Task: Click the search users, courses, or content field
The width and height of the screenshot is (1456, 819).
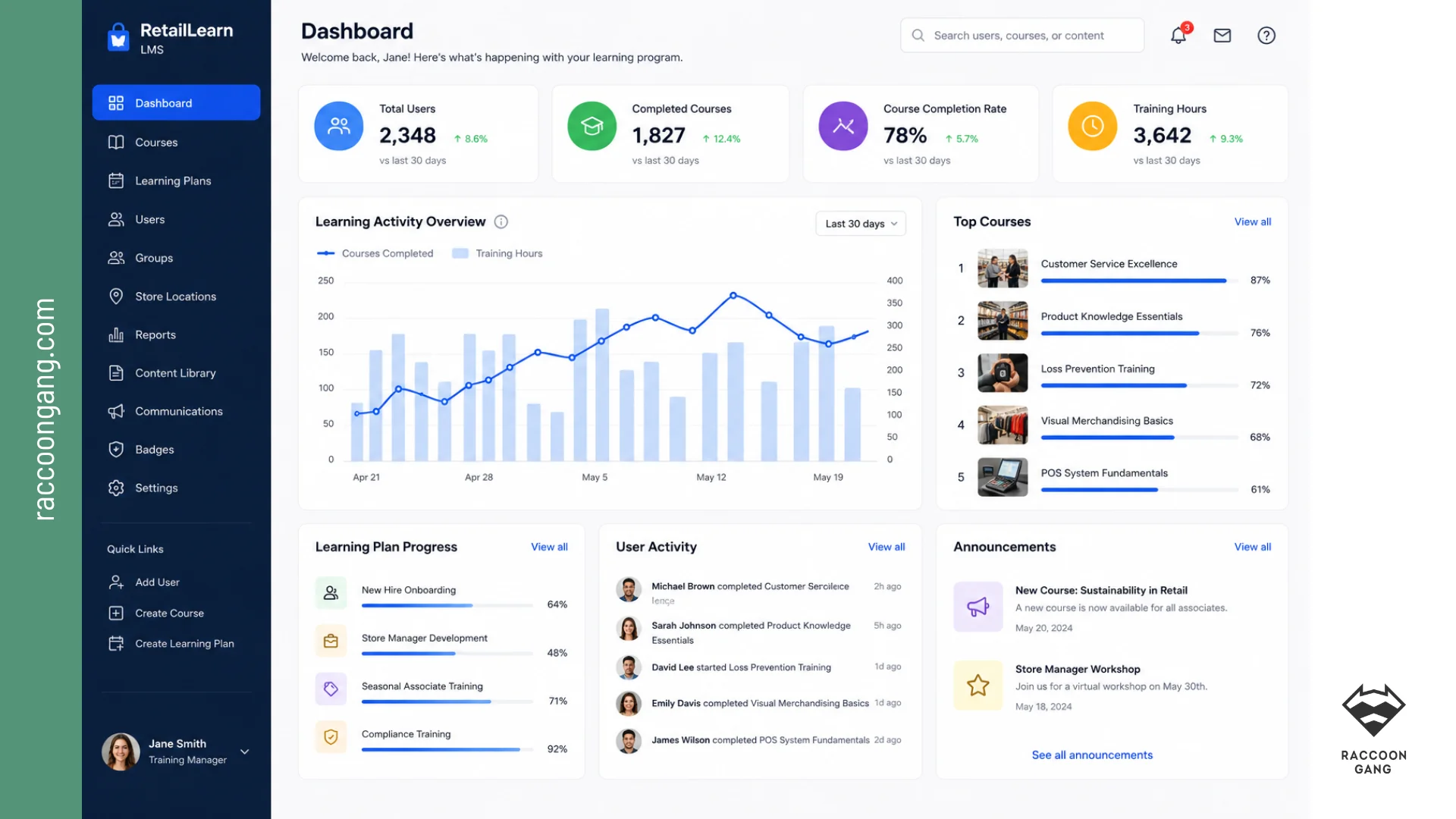Action: coord(1021,36)
